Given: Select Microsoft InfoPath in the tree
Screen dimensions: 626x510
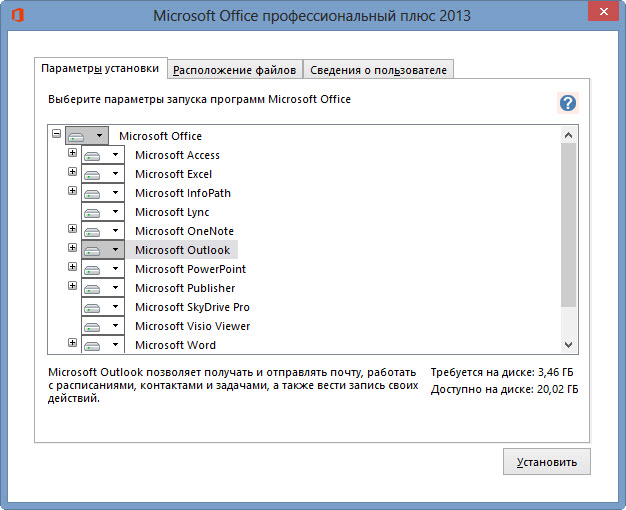Looking at the screenshot, I should [183, 193].
